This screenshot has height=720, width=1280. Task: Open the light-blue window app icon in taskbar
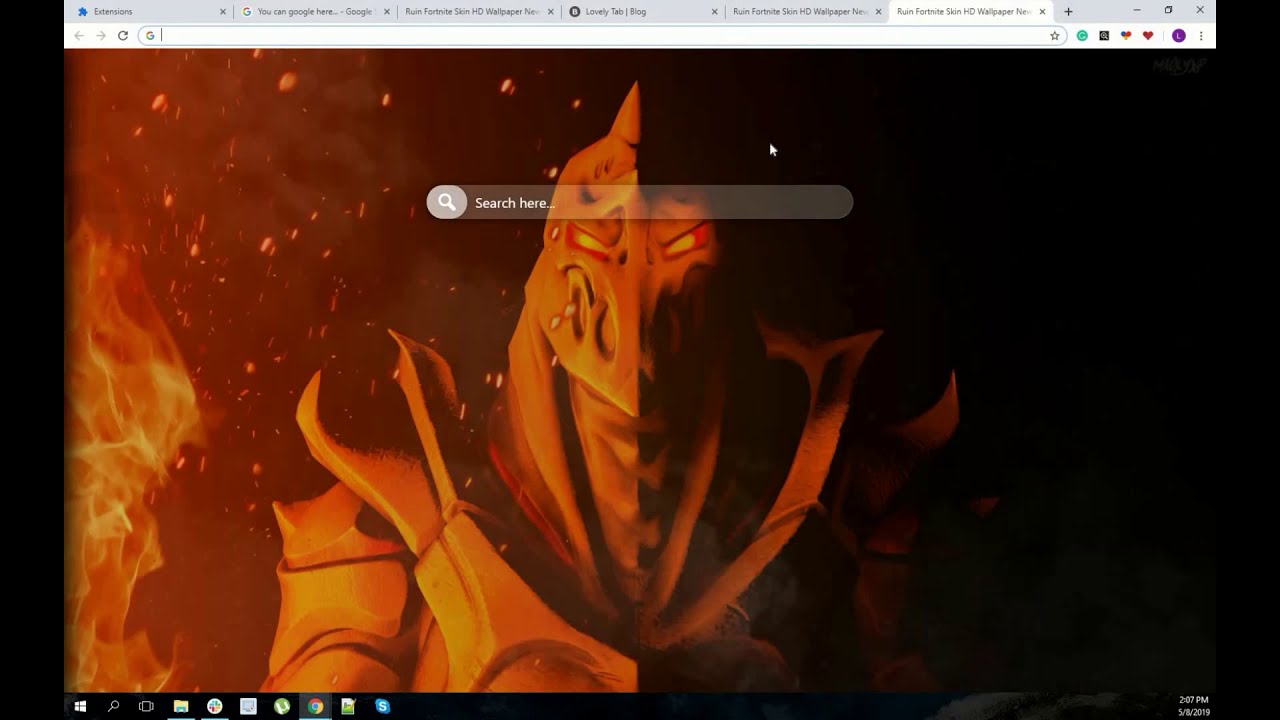pyautogui.click(x=248, y=706)
